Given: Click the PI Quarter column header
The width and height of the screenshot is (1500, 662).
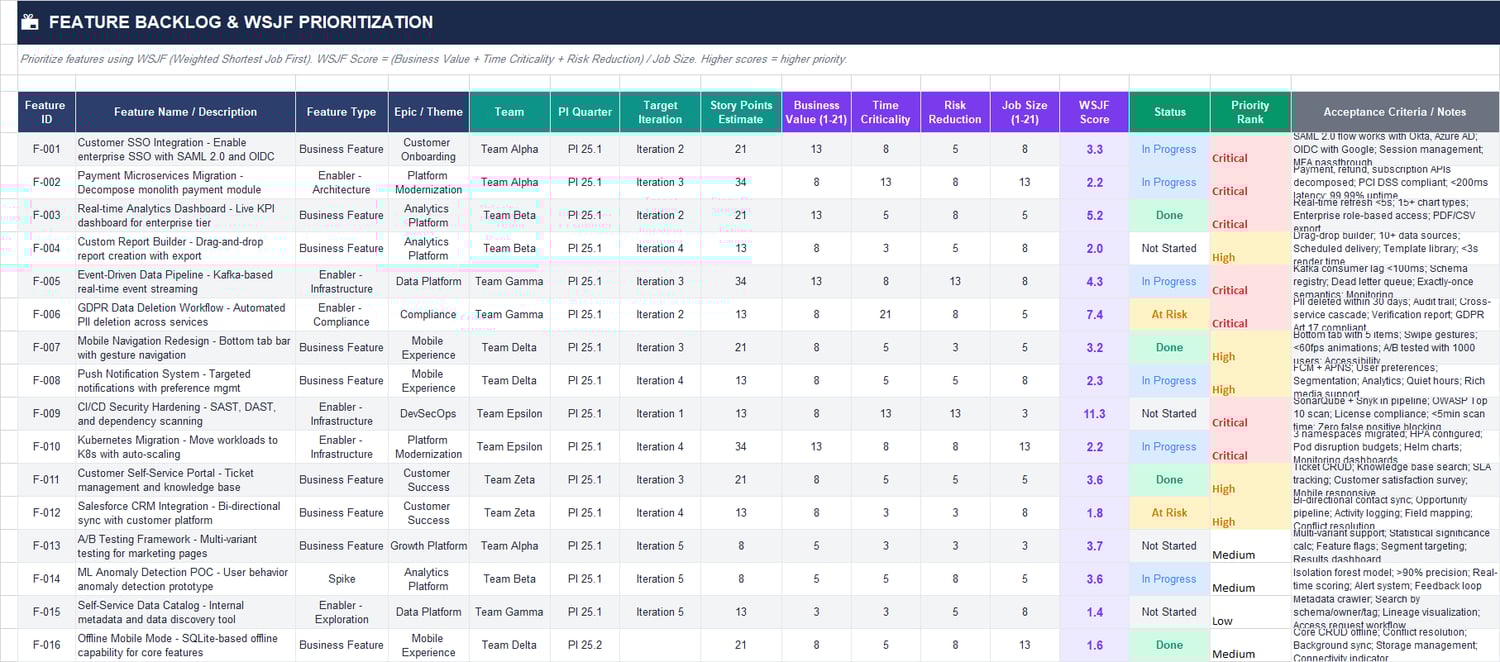Looking at the screenshot, I should coord(585,111).
